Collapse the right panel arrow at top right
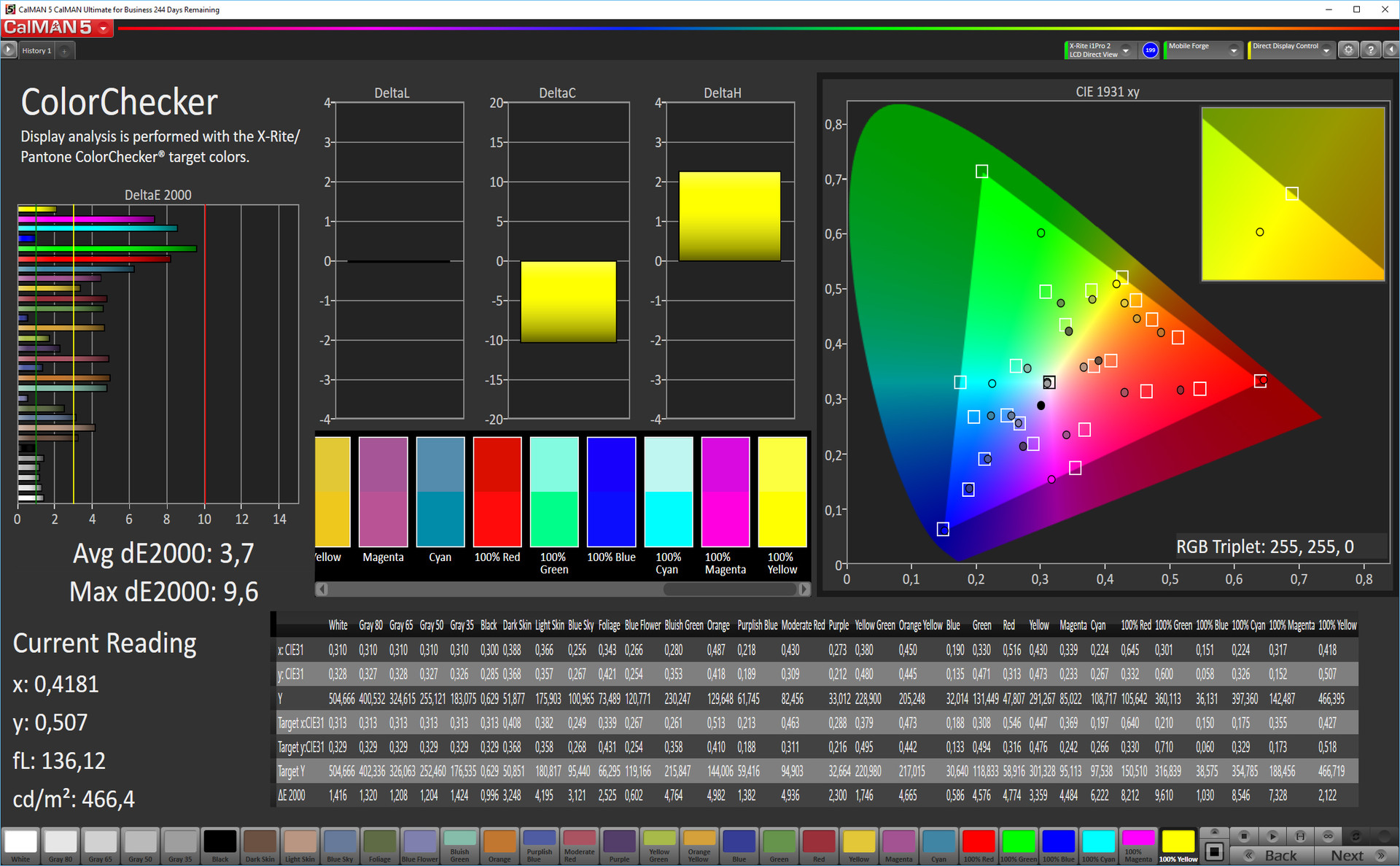This screenshot has height=866, width=1400. pos(1391,50)
